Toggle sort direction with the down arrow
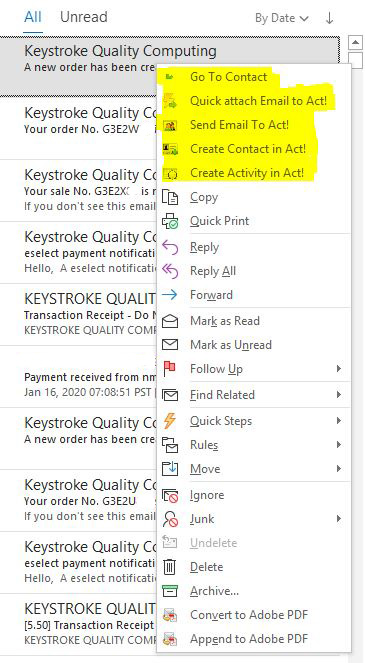 tap(329, 18)
